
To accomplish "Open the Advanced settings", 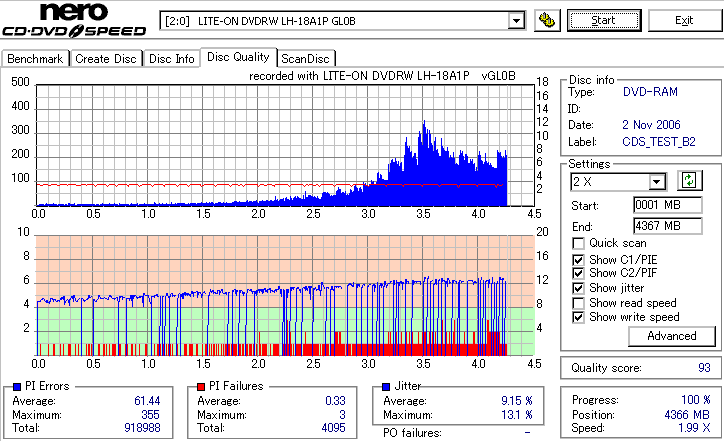I will click(x=672, y=336).
